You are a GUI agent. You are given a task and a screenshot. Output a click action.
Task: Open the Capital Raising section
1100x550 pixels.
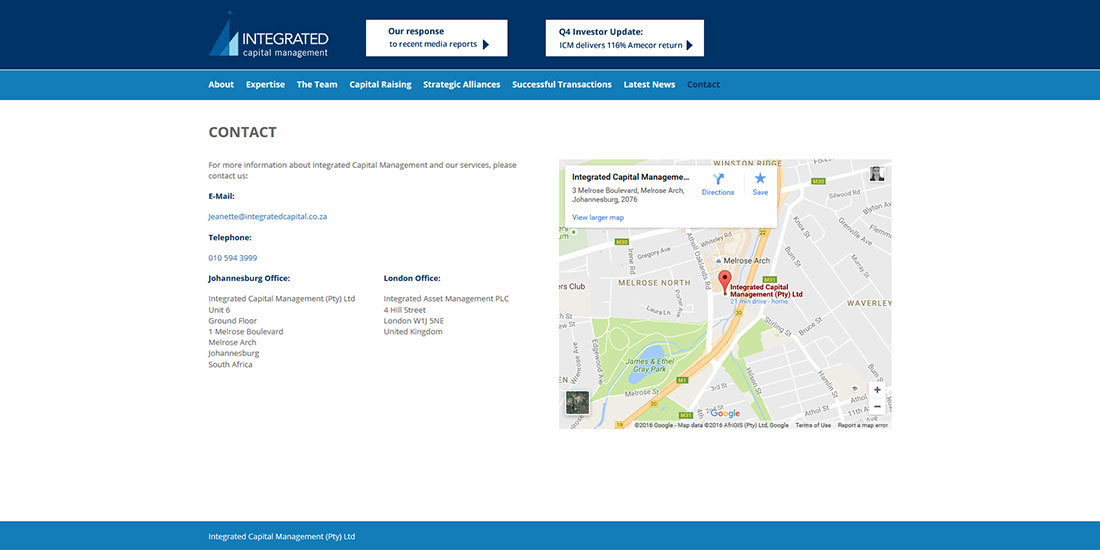pos(380,84)
